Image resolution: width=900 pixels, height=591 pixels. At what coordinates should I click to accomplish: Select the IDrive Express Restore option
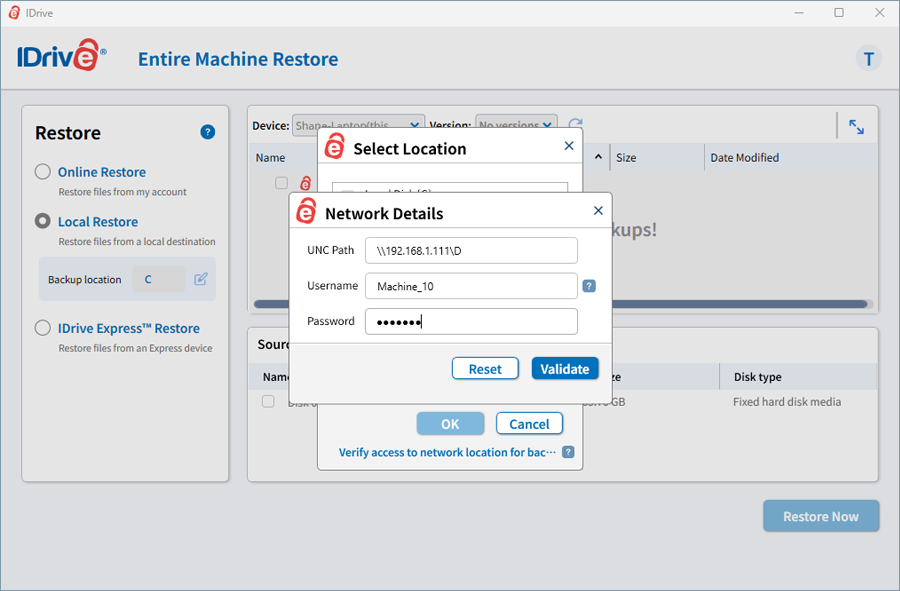(43, 328)
